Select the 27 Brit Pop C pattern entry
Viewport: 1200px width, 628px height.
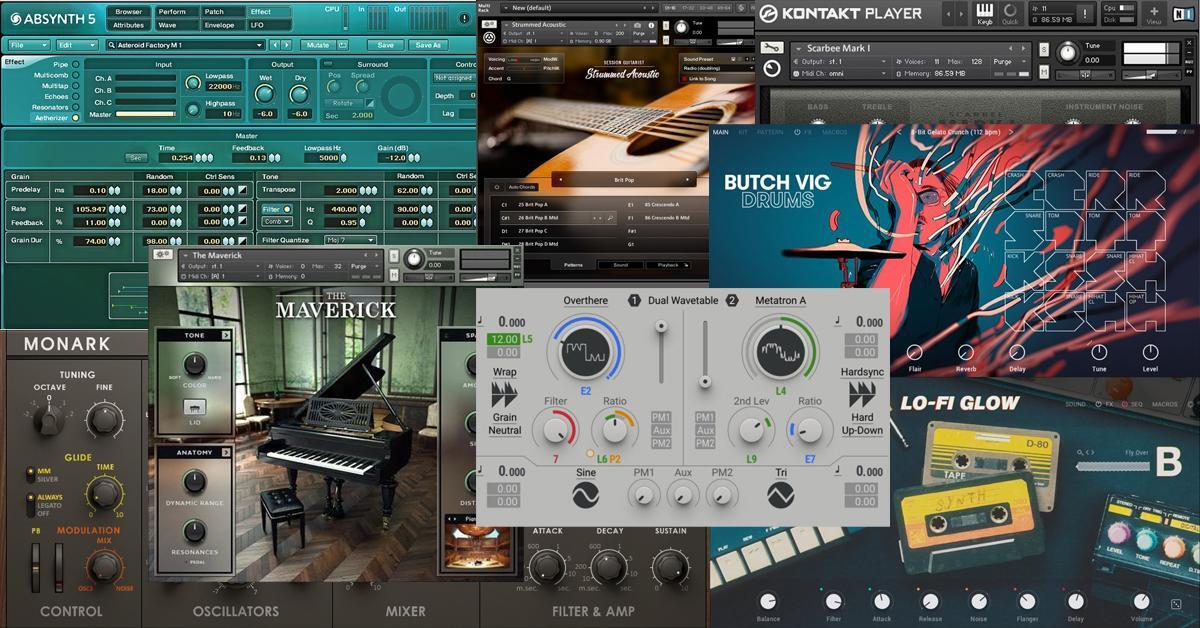pyautogui.click(x=534, y=230)
